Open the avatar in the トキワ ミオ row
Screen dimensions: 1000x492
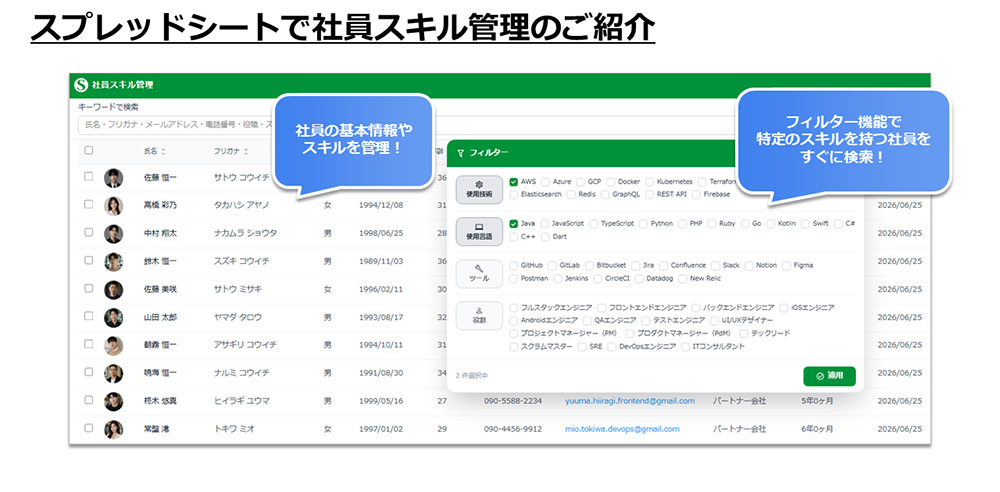tap(114, 429)
